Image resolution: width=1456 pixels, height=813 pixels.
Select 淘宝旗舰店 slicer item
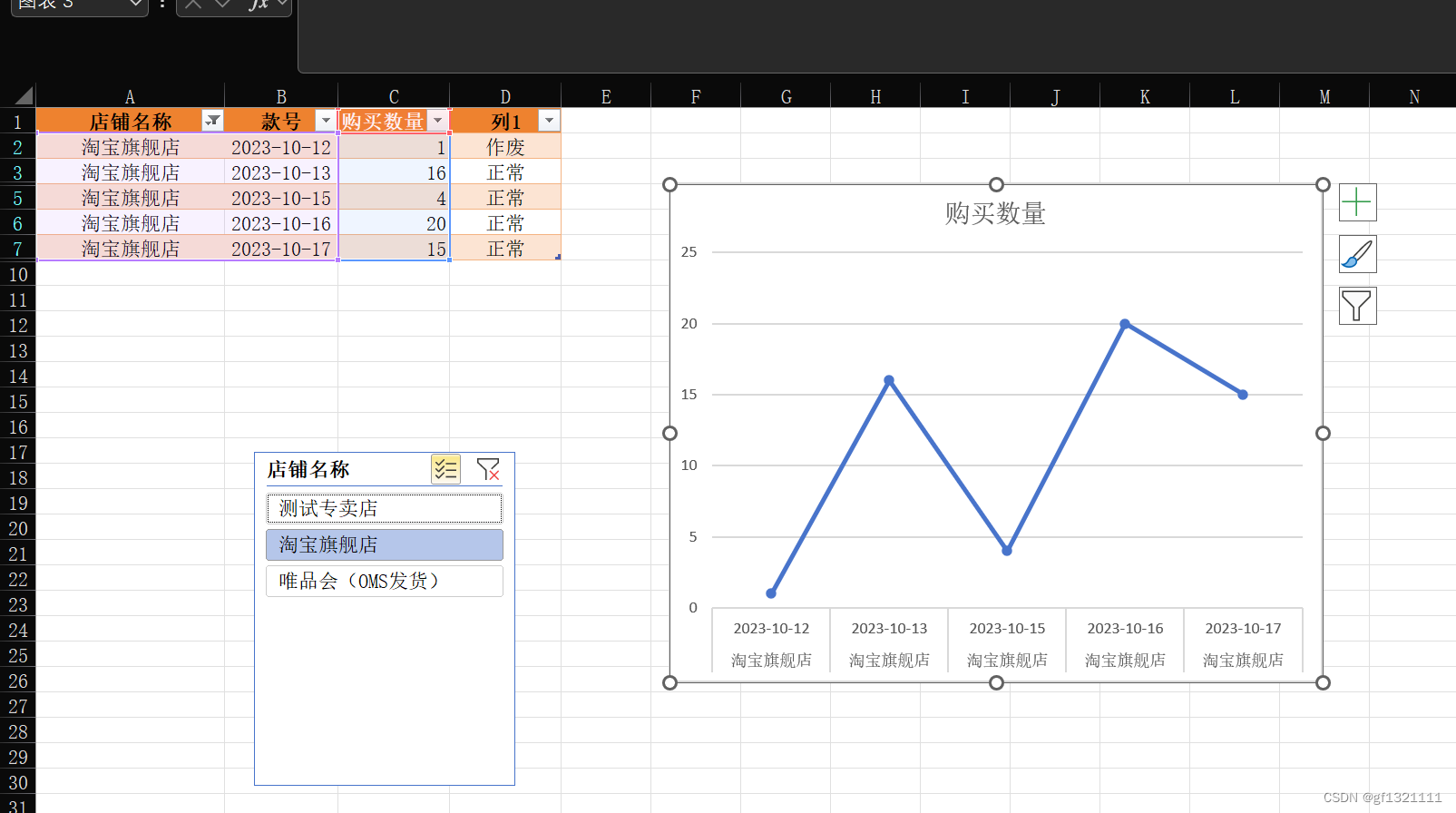pyautogui.click(x=385, y=544)
